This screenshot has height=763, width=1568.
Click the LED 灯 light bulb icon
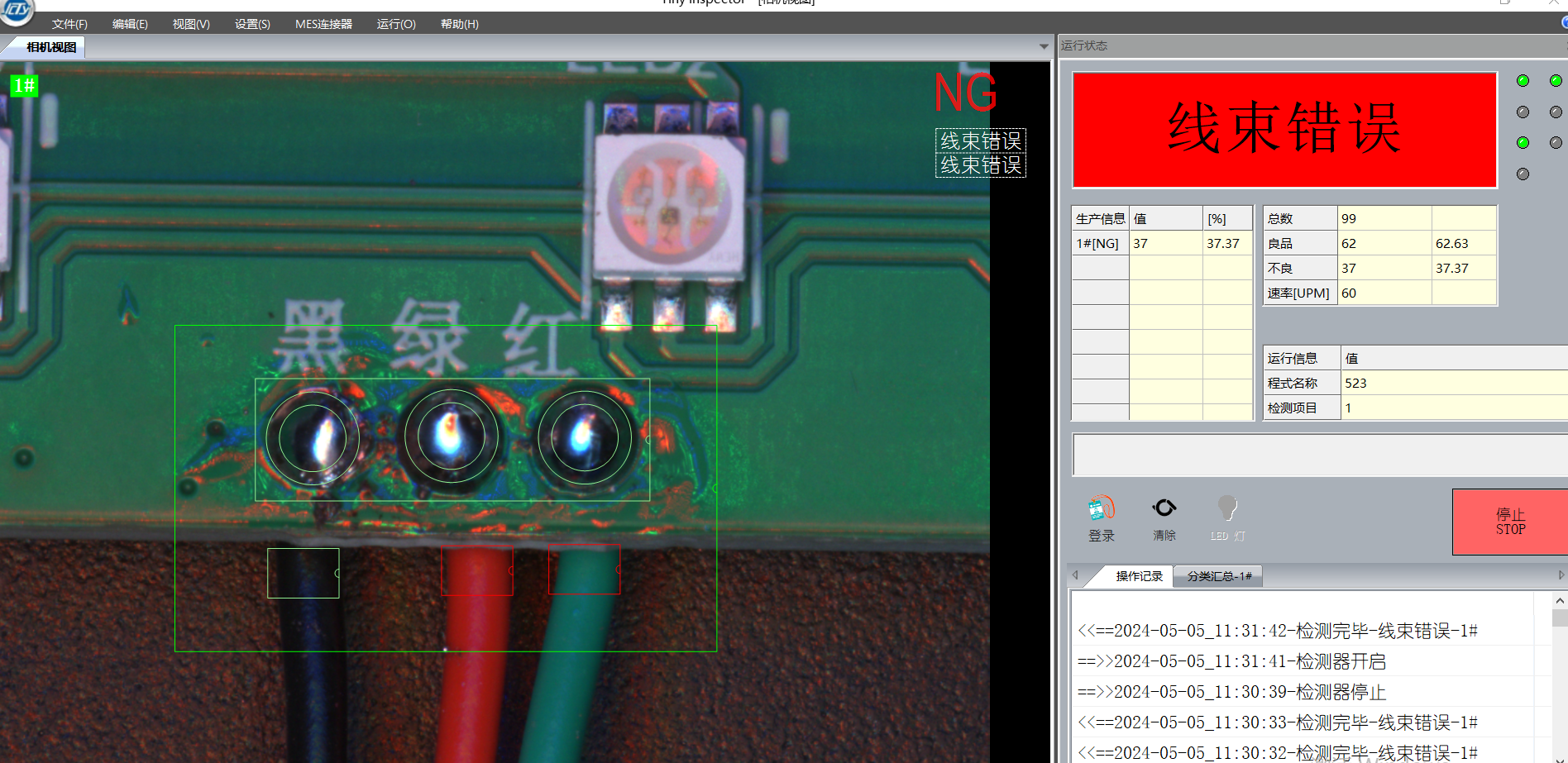[1227, 508]
